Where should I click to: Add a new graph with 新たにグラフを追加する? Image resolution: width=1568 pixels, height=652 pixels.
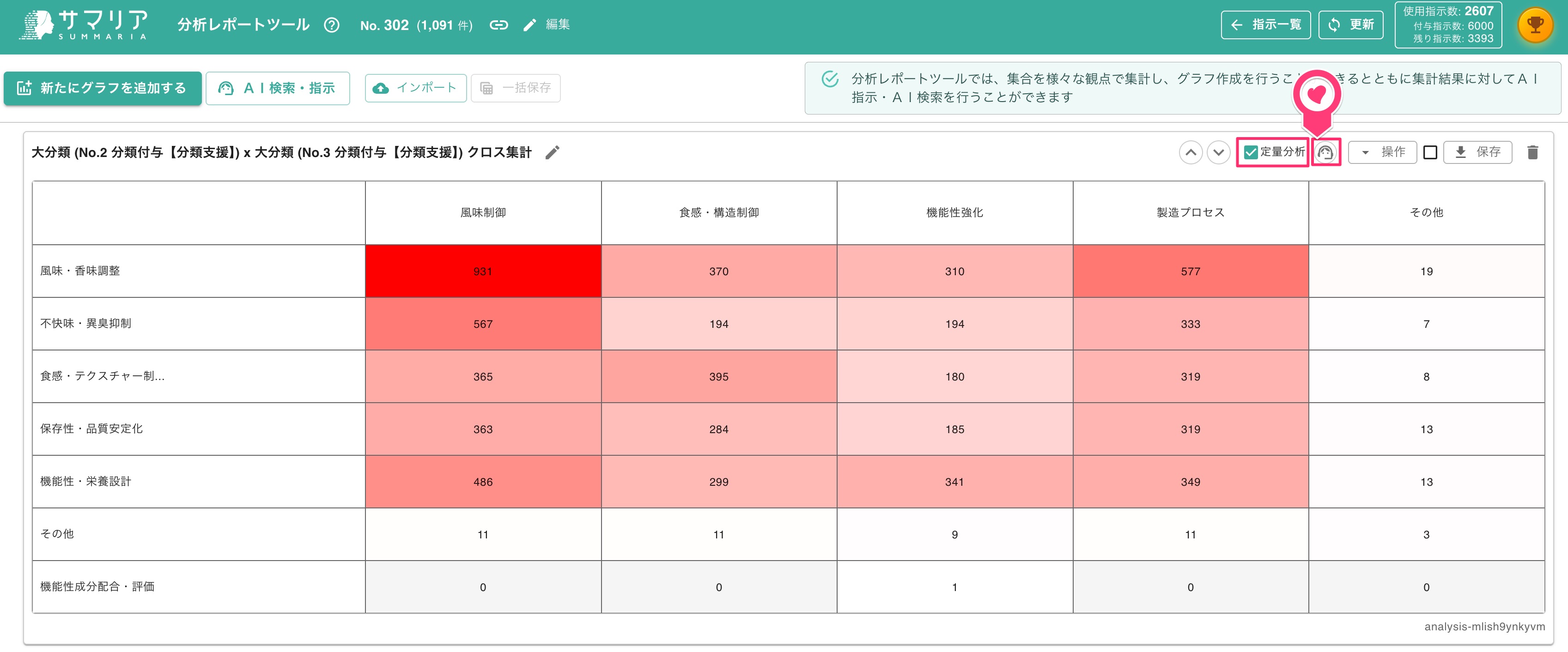click(102, 88)
